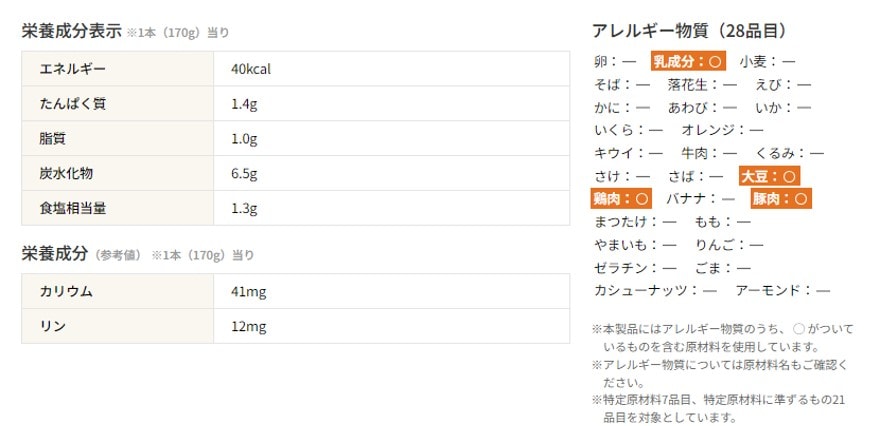Image resolution: width=880 pixels, height=426 pixels.
Task: Click the 40kcal energy value
Action: (251, 69)
